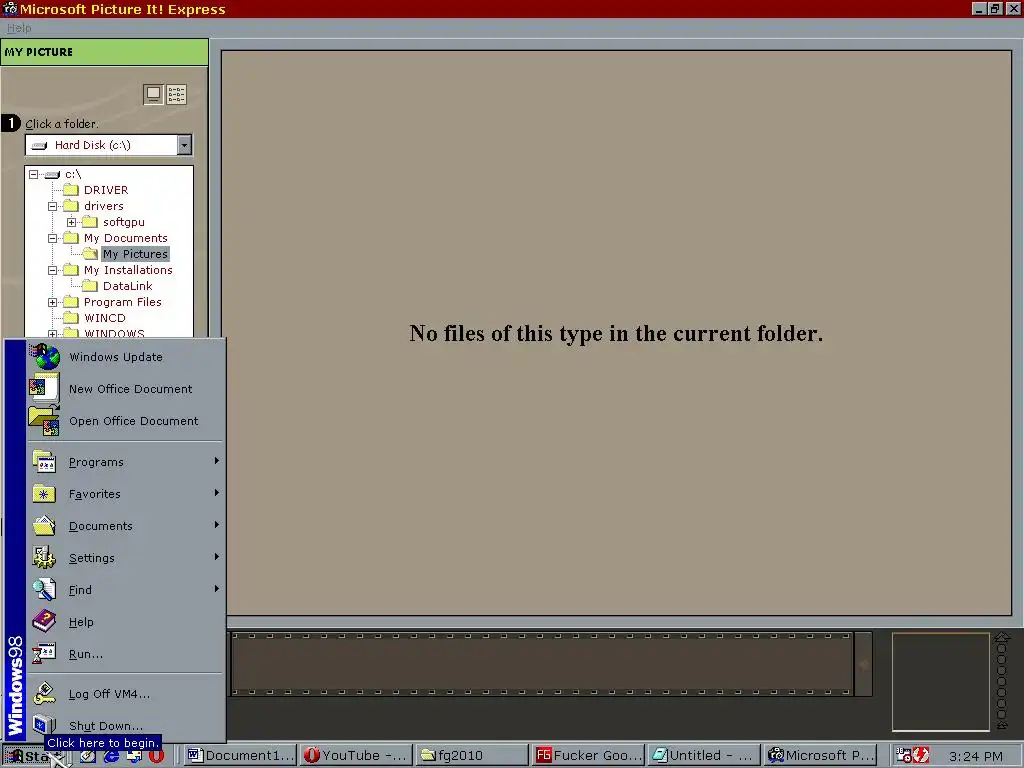Switch to Document1 Word taskbar button

click(x=240, y=756)
